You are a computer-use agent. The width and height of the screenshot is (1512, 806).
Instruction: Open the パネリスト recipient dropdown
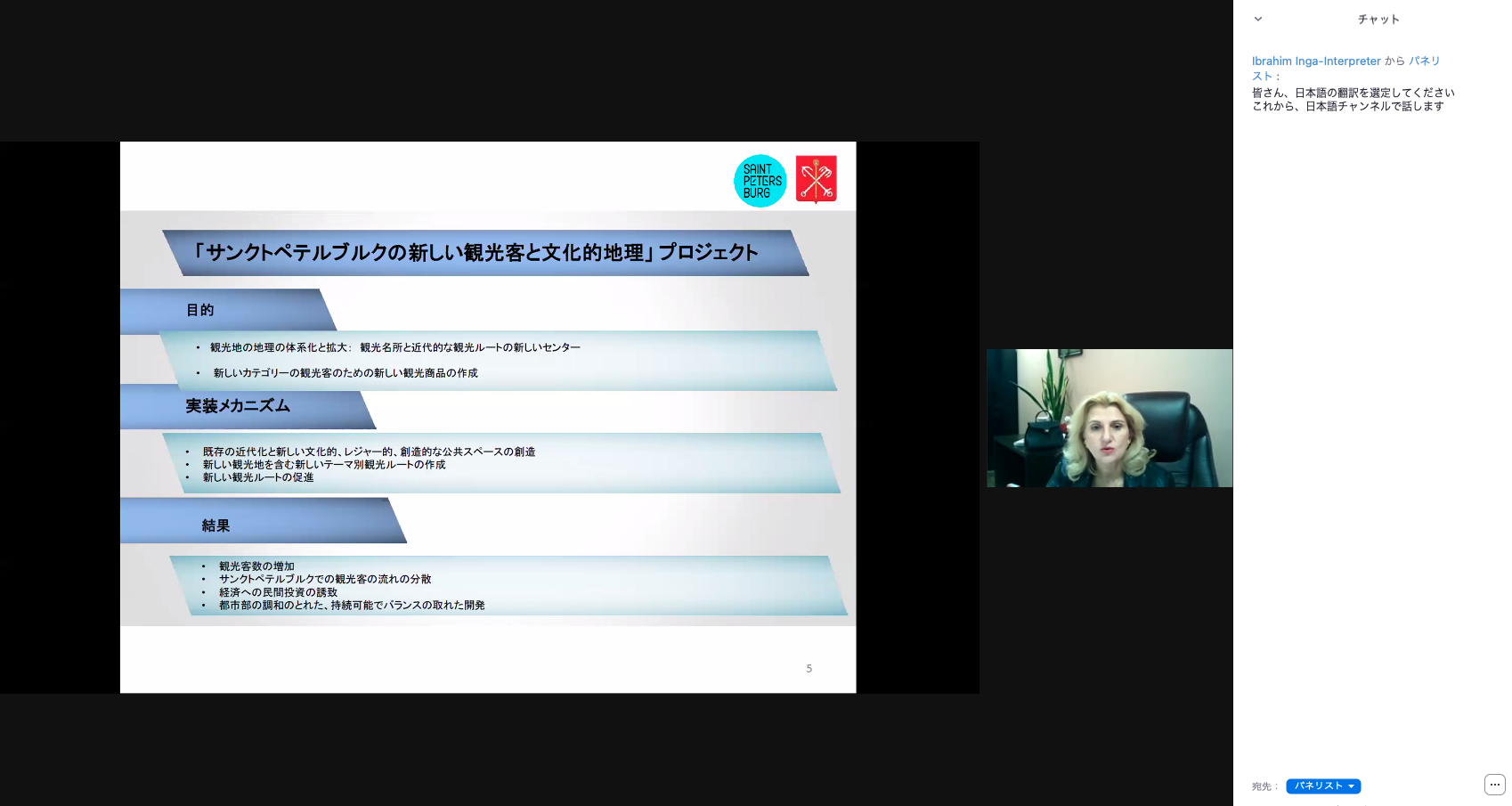1322,786
